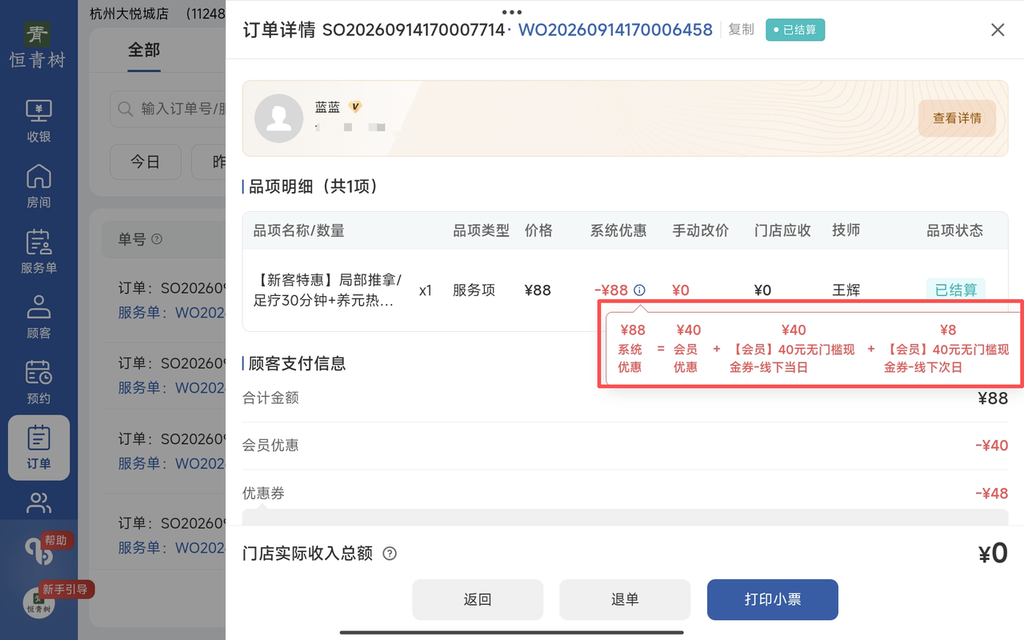This screenshot has height=640, width=1024.
Task: Click the ¥0 store receivable cell
Action: pos(763,290)
